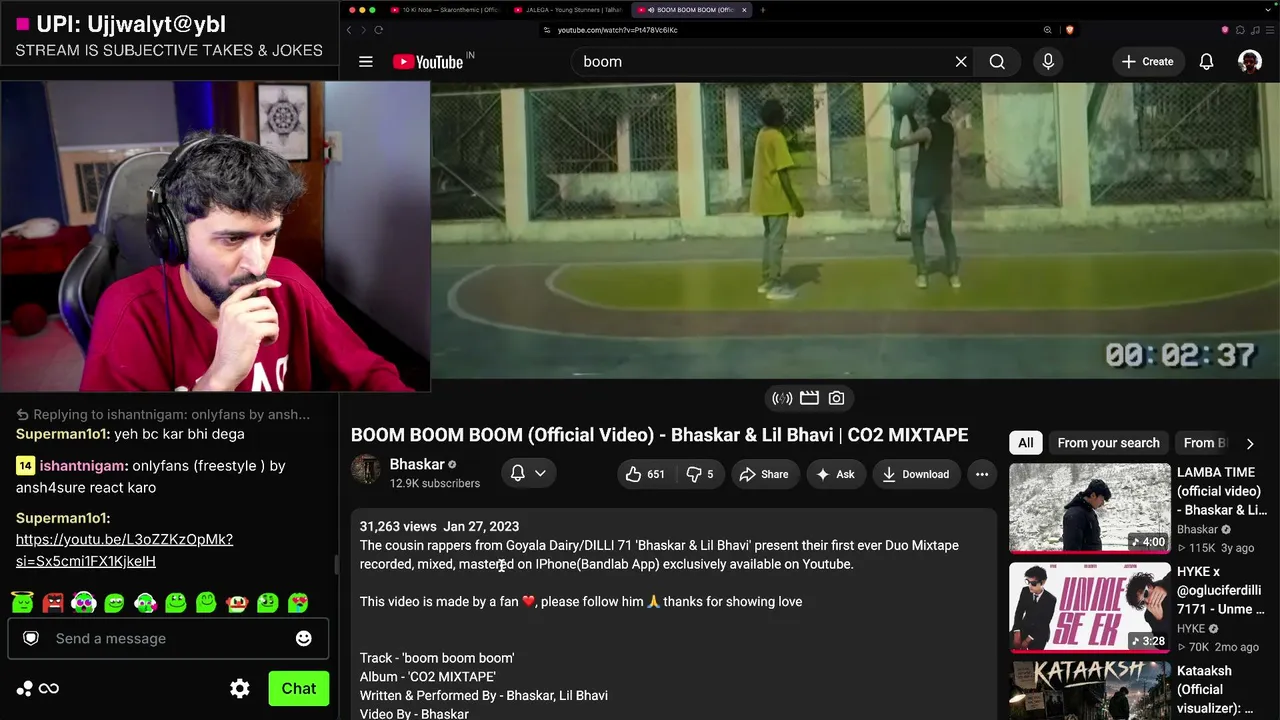Take a screenshot with the camera icon
1280x720 pixels.
click(x=836, y=398)
